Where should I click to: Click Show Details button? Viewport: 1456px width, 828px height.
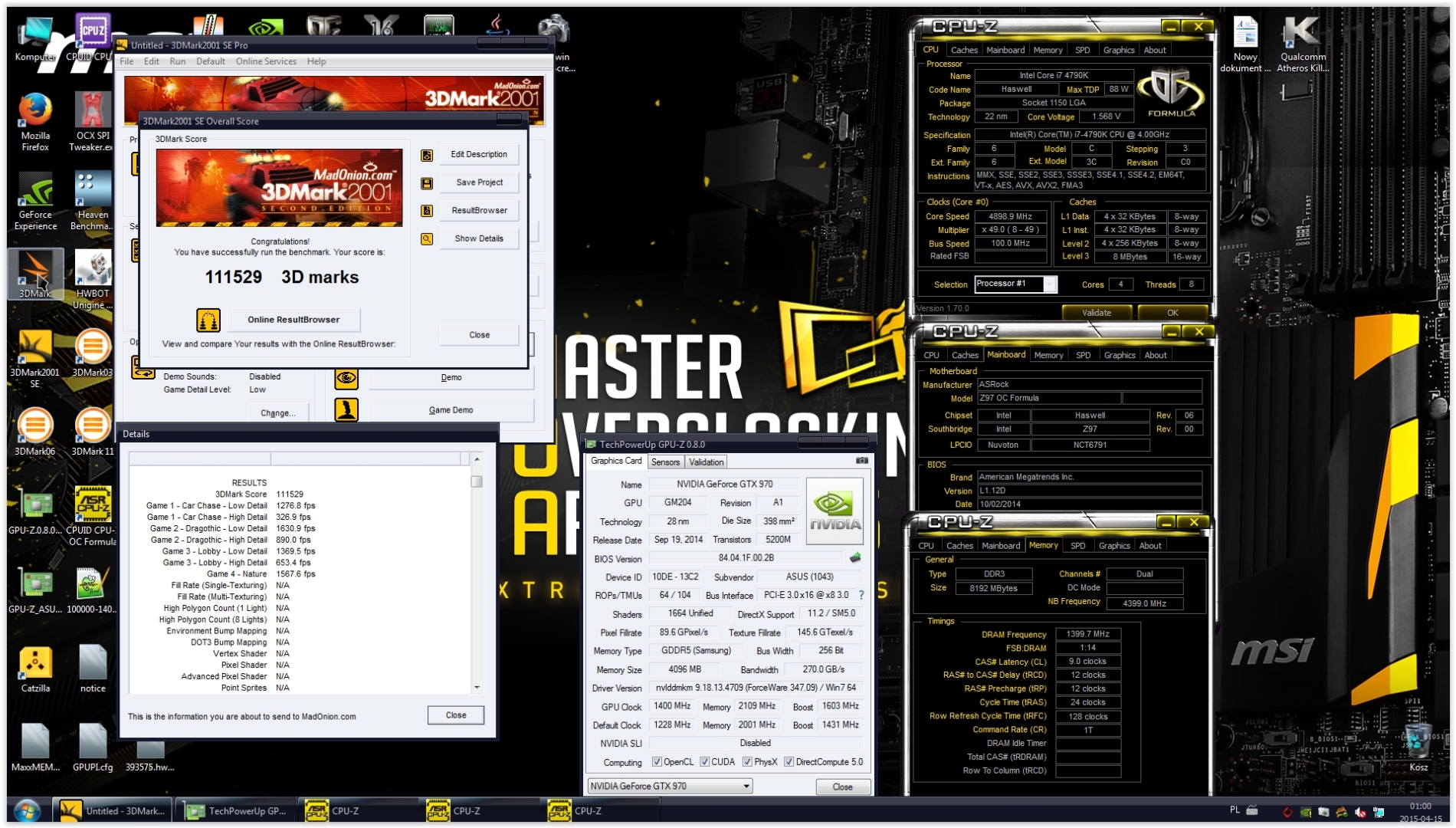click(x=479, y=239)
